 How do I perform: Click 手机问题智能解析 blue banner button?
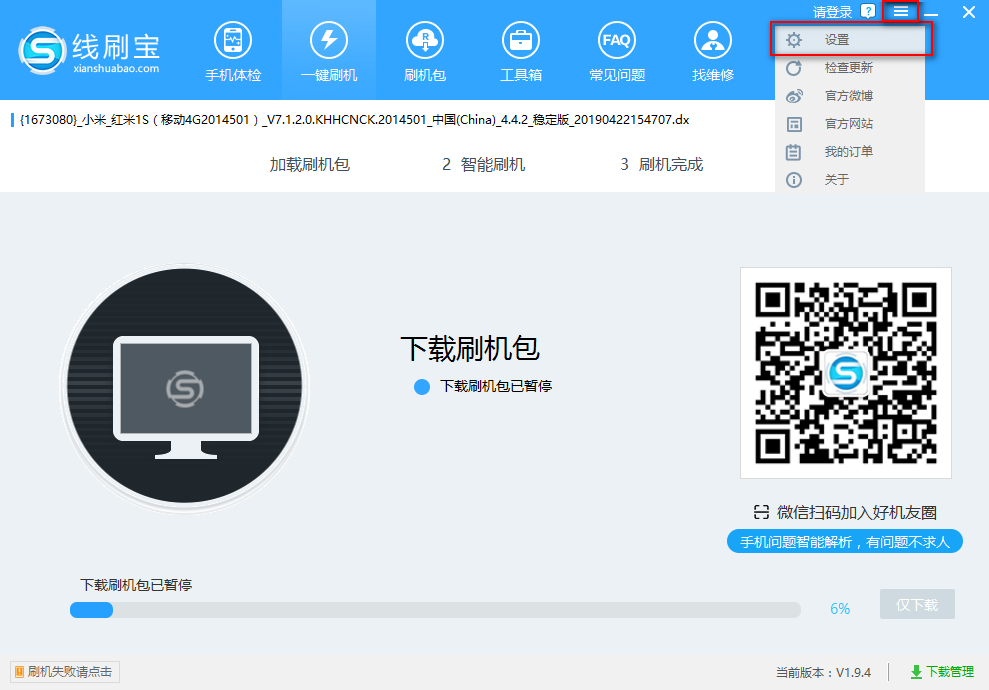pos(845,542)
